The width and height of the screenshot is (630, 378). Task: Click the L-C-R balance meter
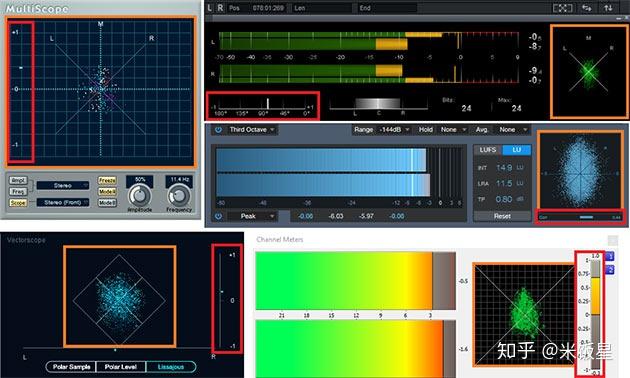pyautogui.click(x=378, y=105)
